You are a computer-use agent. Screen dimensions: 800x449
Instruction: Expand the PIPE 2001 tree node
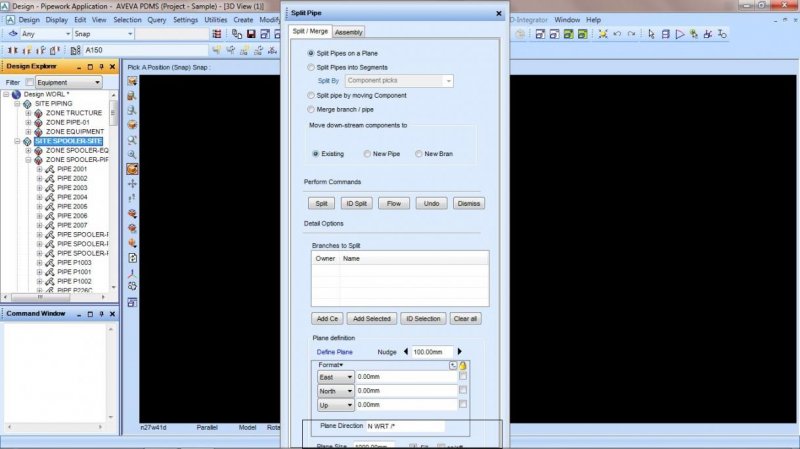click(39, 169)
